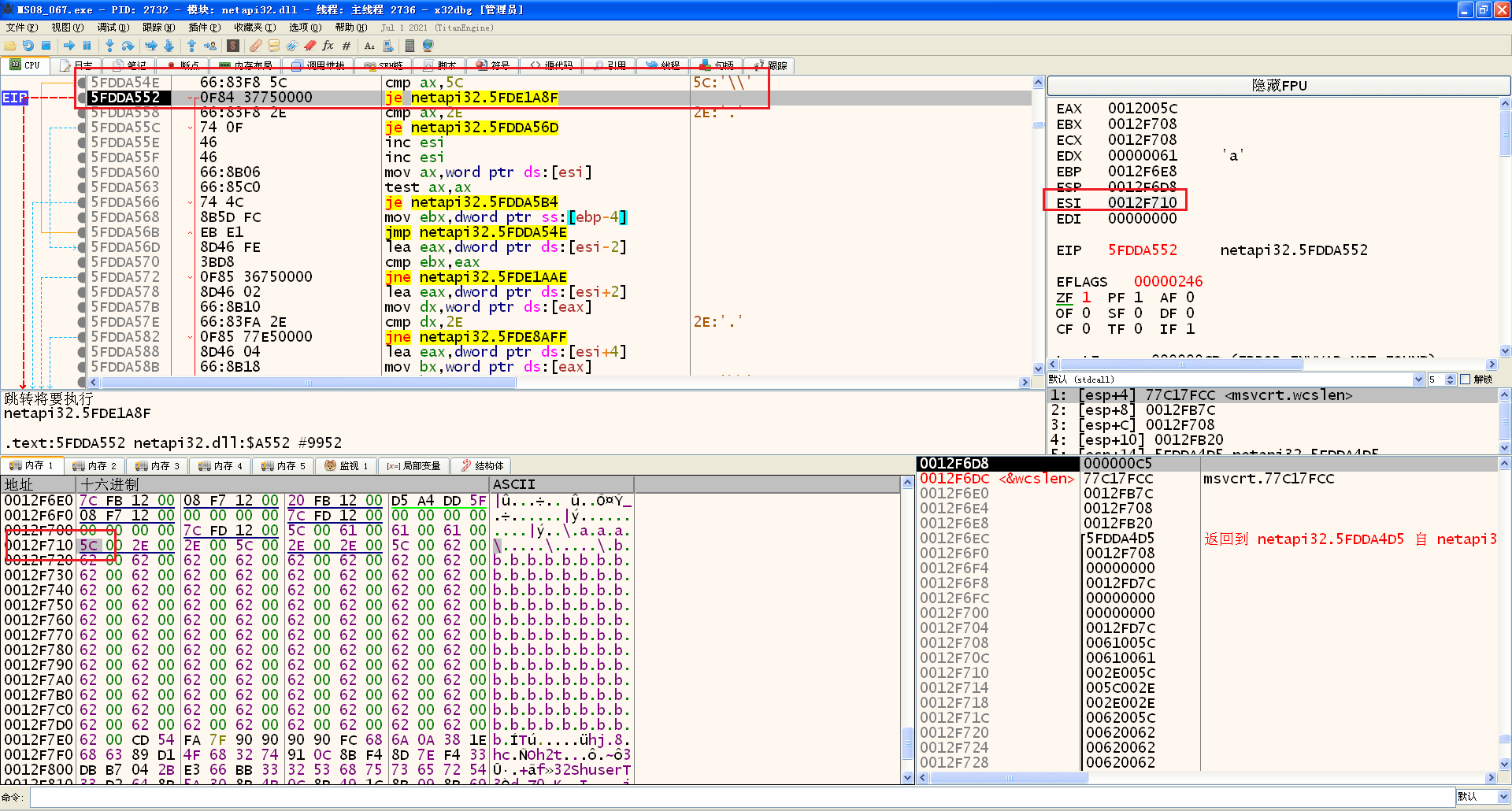Viewport: 1512px width, 811px height.
Task: Toggle breakpoint bullet at address 5FDDA54E
Action: pyautogui.click(x=82, y=83)
